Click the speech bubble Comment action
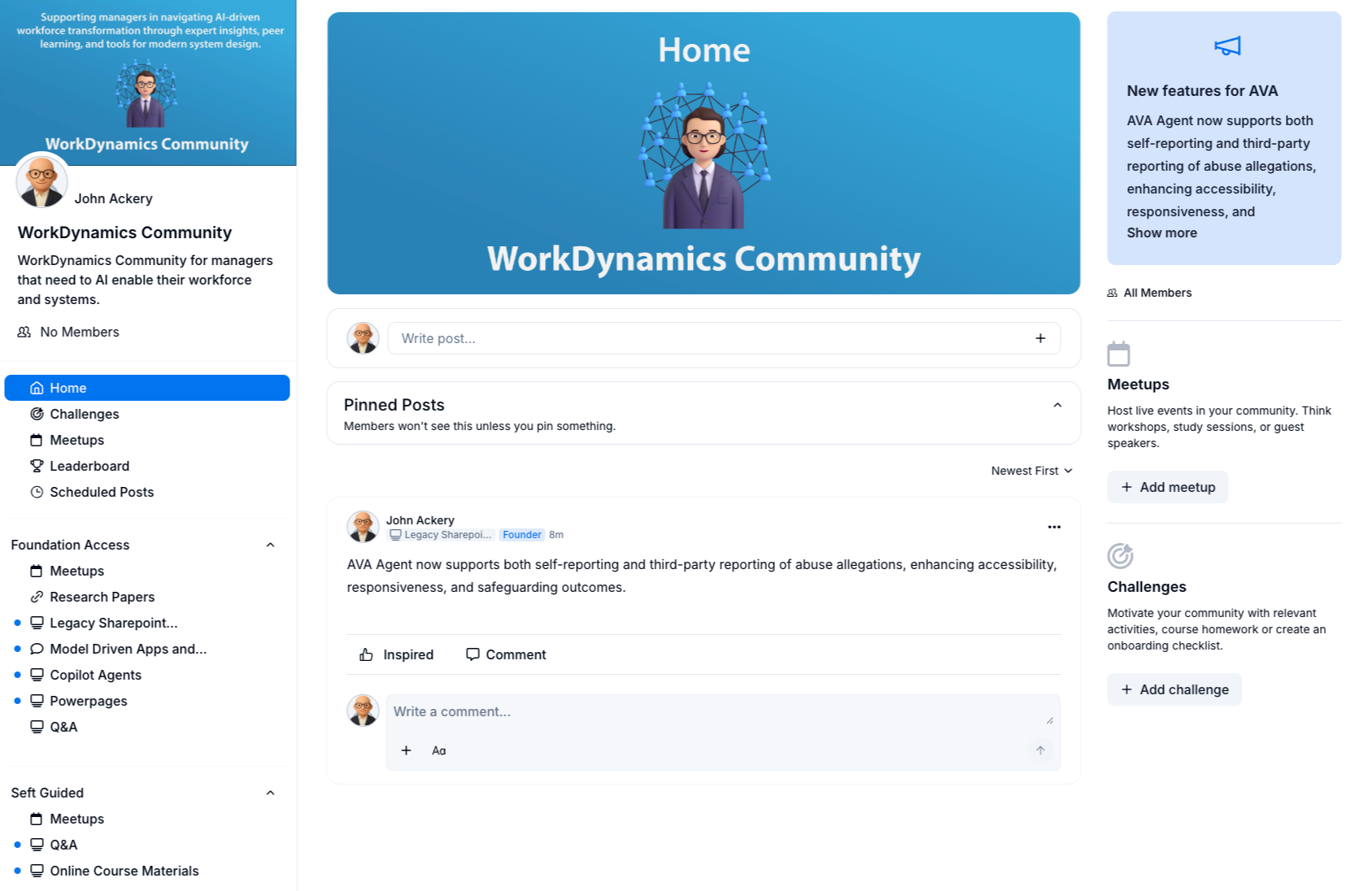1372x891 pixels. (506, 654)
